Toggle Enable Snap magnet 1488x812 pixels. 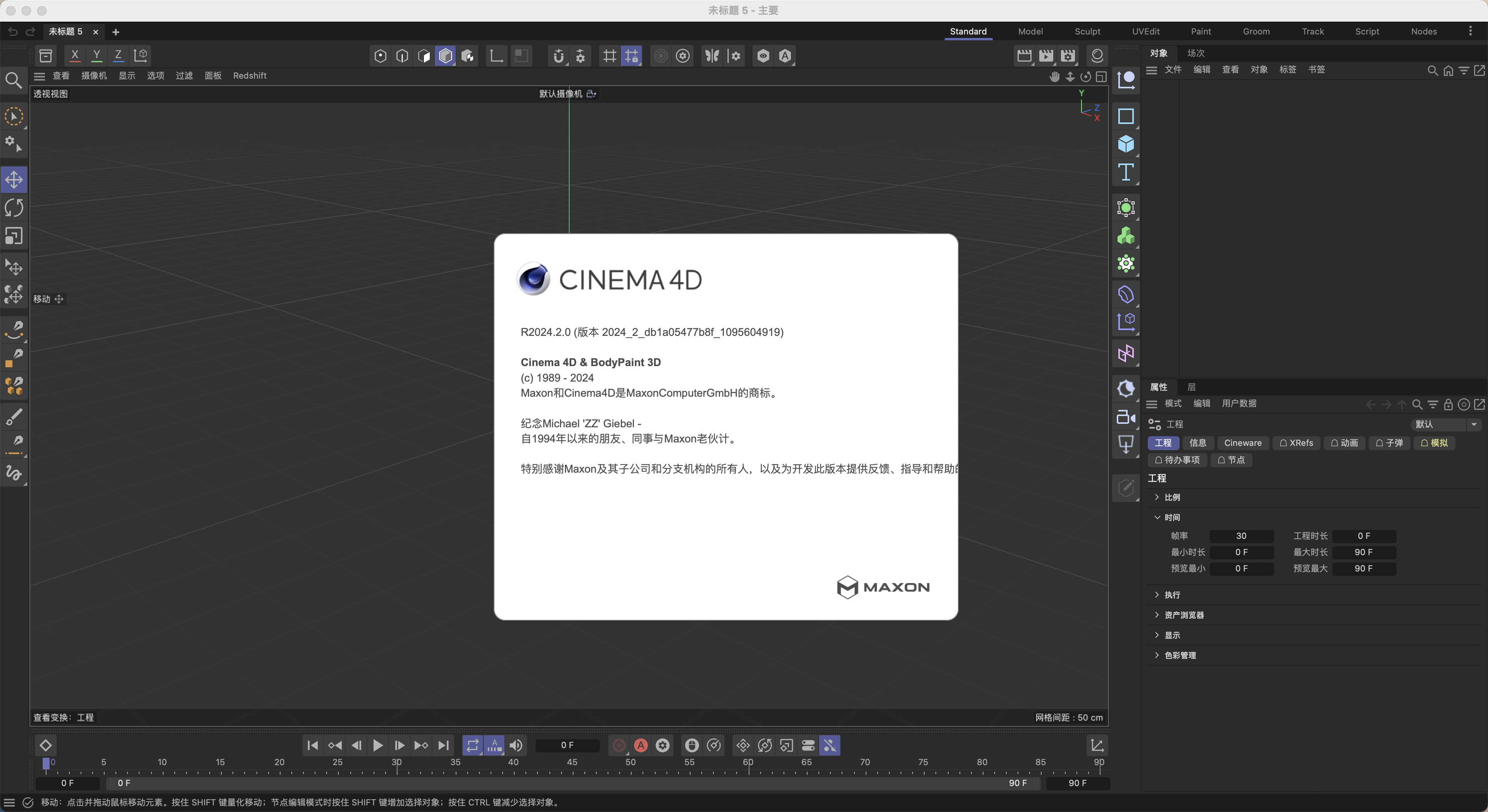point(558,55)
